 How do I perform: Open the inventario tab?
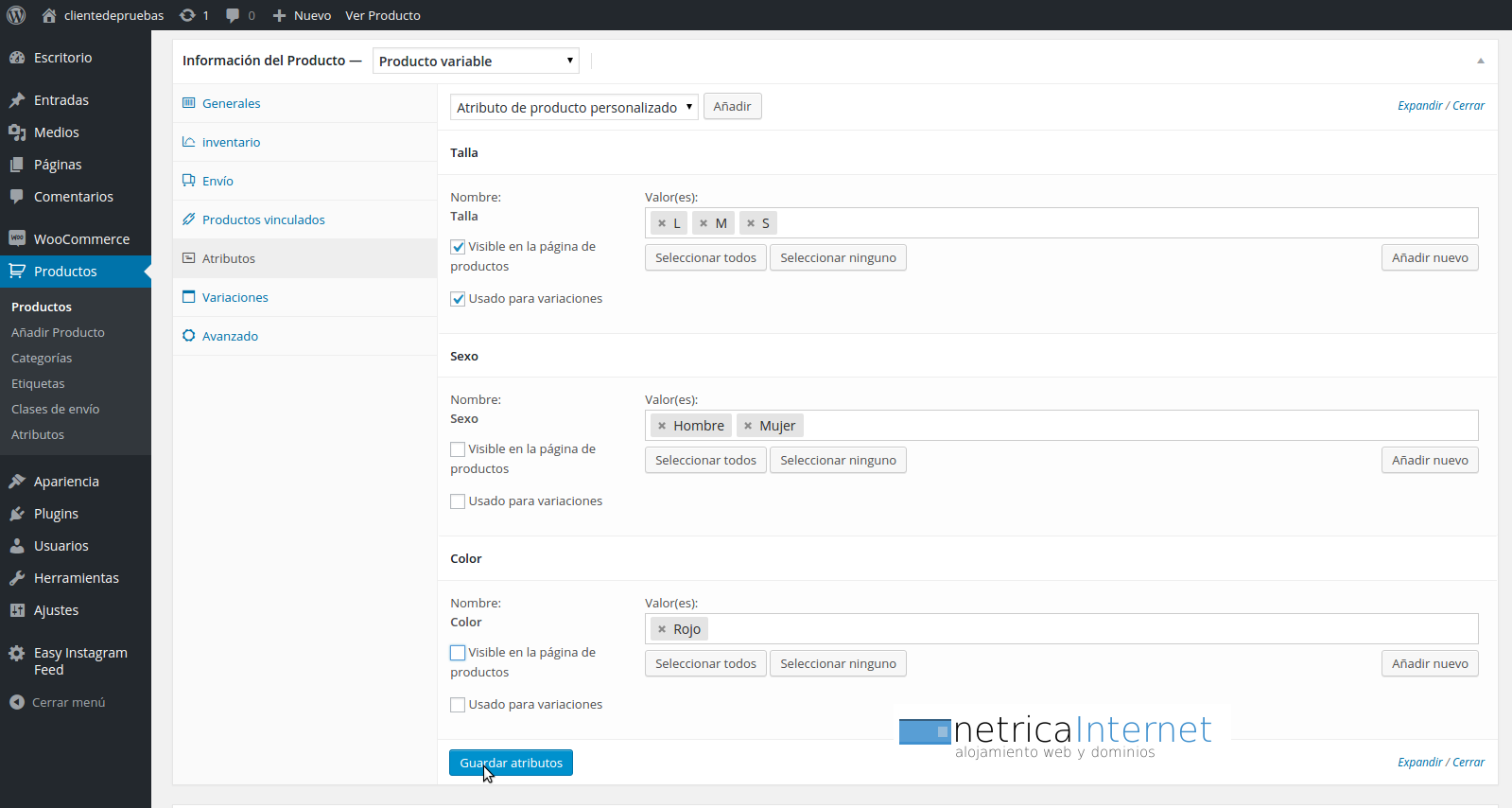[231, 142]
